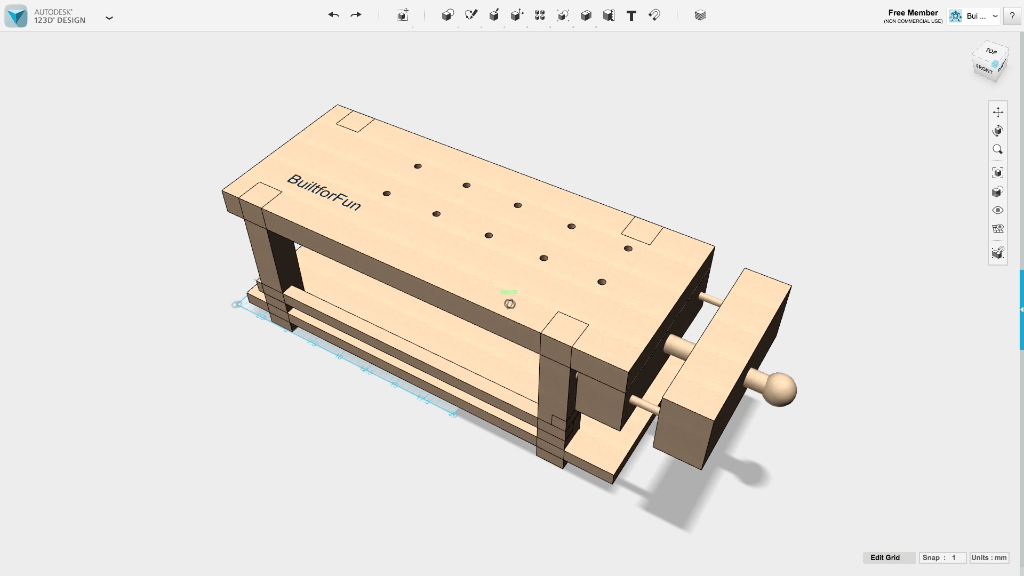This screenshot has height=576, width=1024.
Task: Select the round vise handle knob
Action: coord(778,389)
